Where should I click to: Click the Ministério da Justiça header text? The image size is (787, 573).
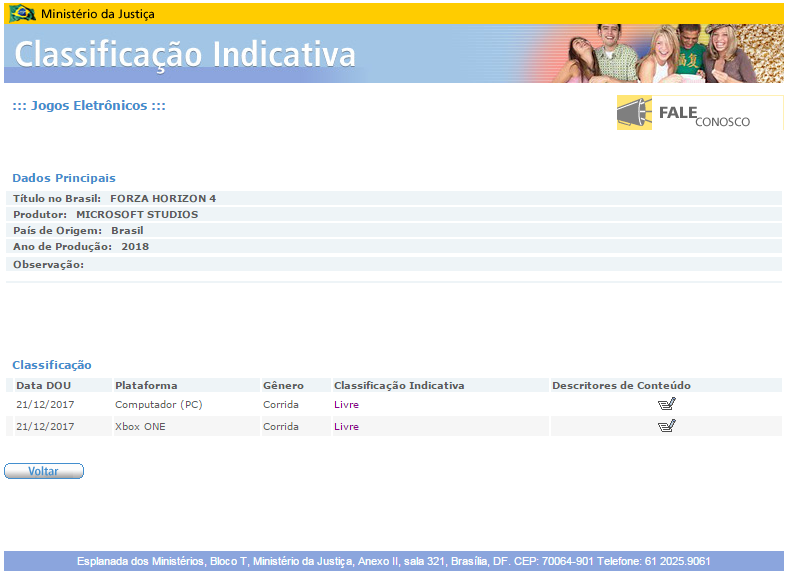click(97, 14)
